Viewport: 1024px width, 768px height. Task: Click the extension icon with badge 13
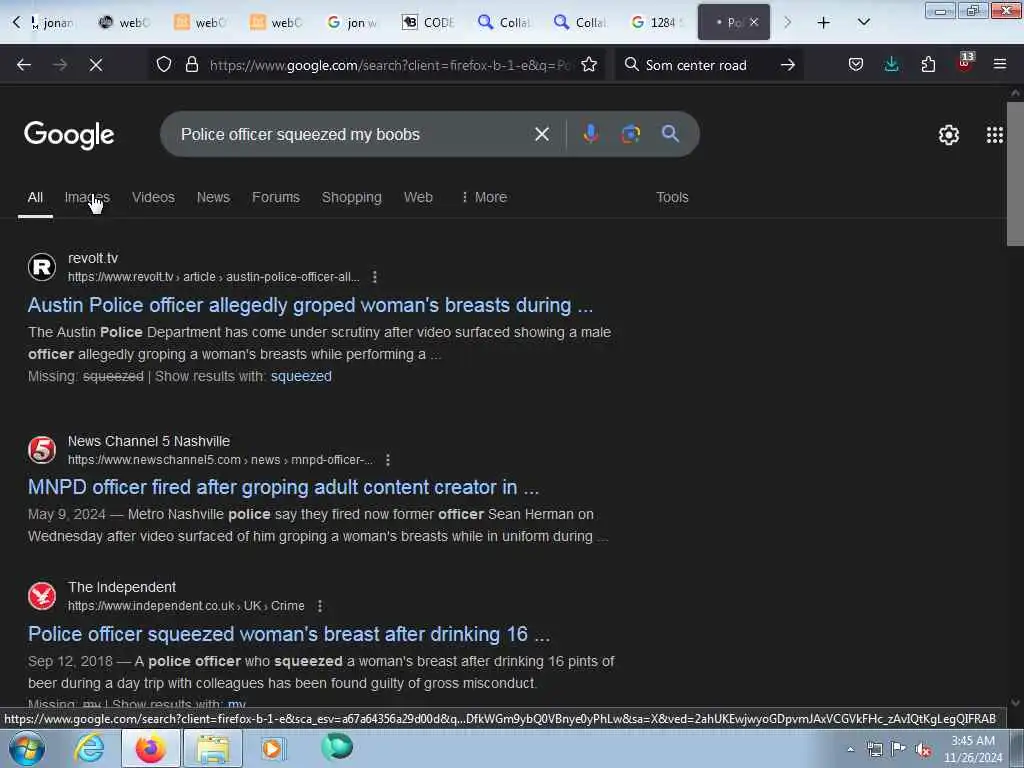click(965, 63)
